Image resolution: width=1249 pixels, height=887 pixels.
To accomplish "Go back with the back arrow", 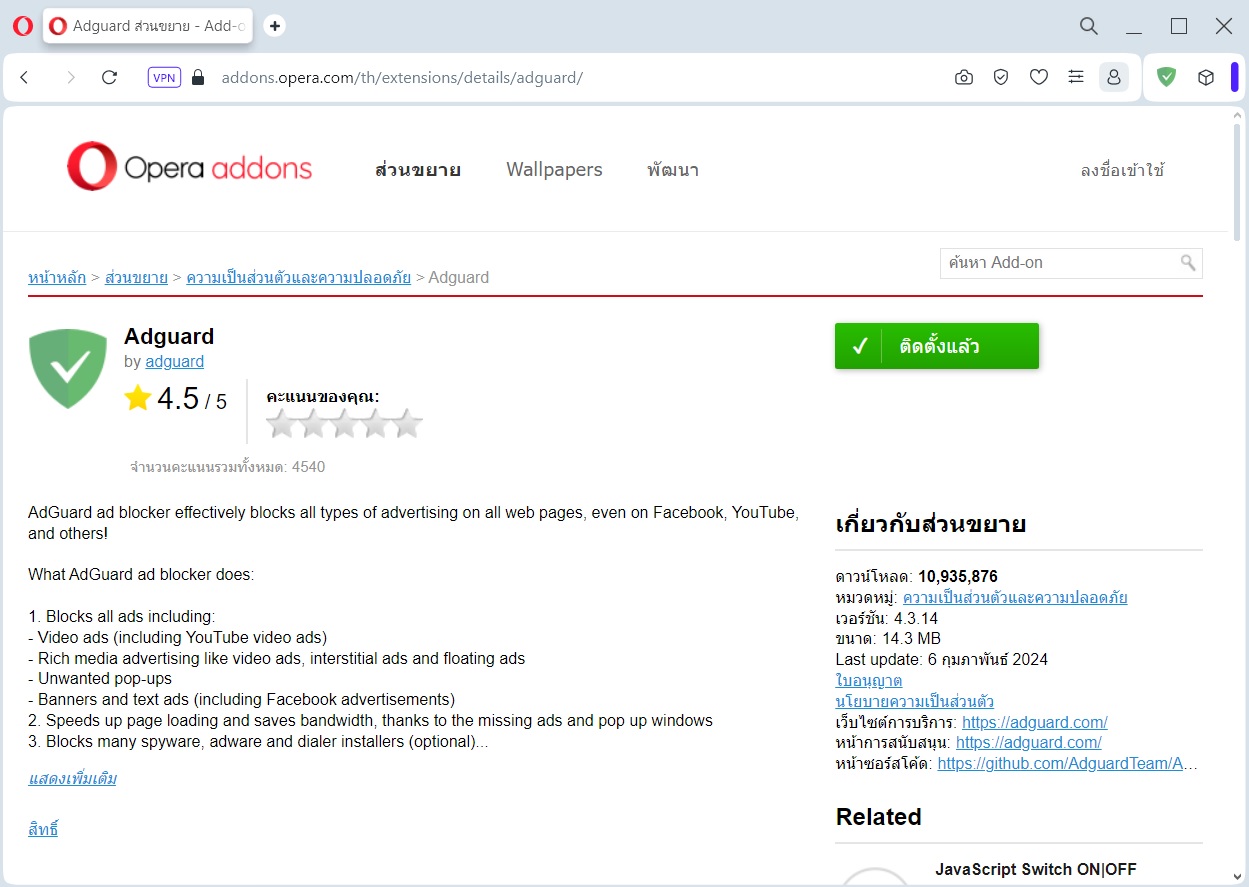I will pos(25,77).
